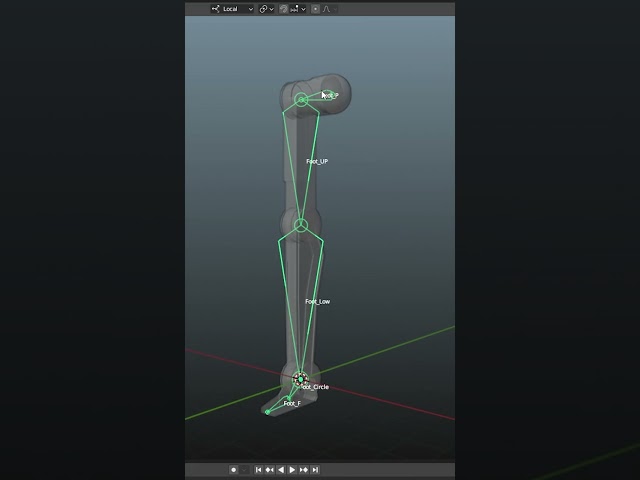Toggle proportional editing circle button

(316, 9)
